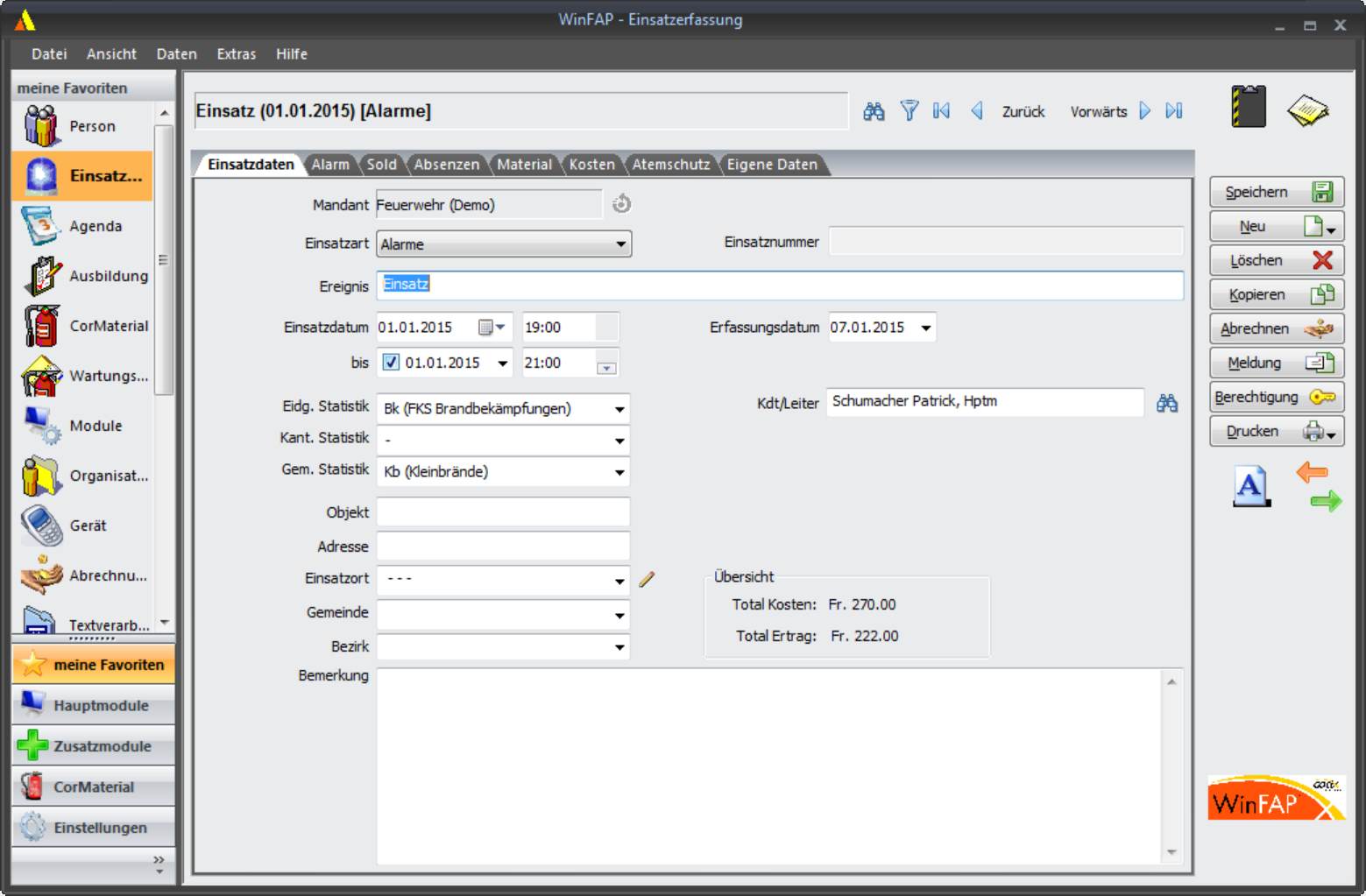The width and height of the screenshot is (1366, 896).
Task: Click the Speichern button
Action: (1275, 191)
